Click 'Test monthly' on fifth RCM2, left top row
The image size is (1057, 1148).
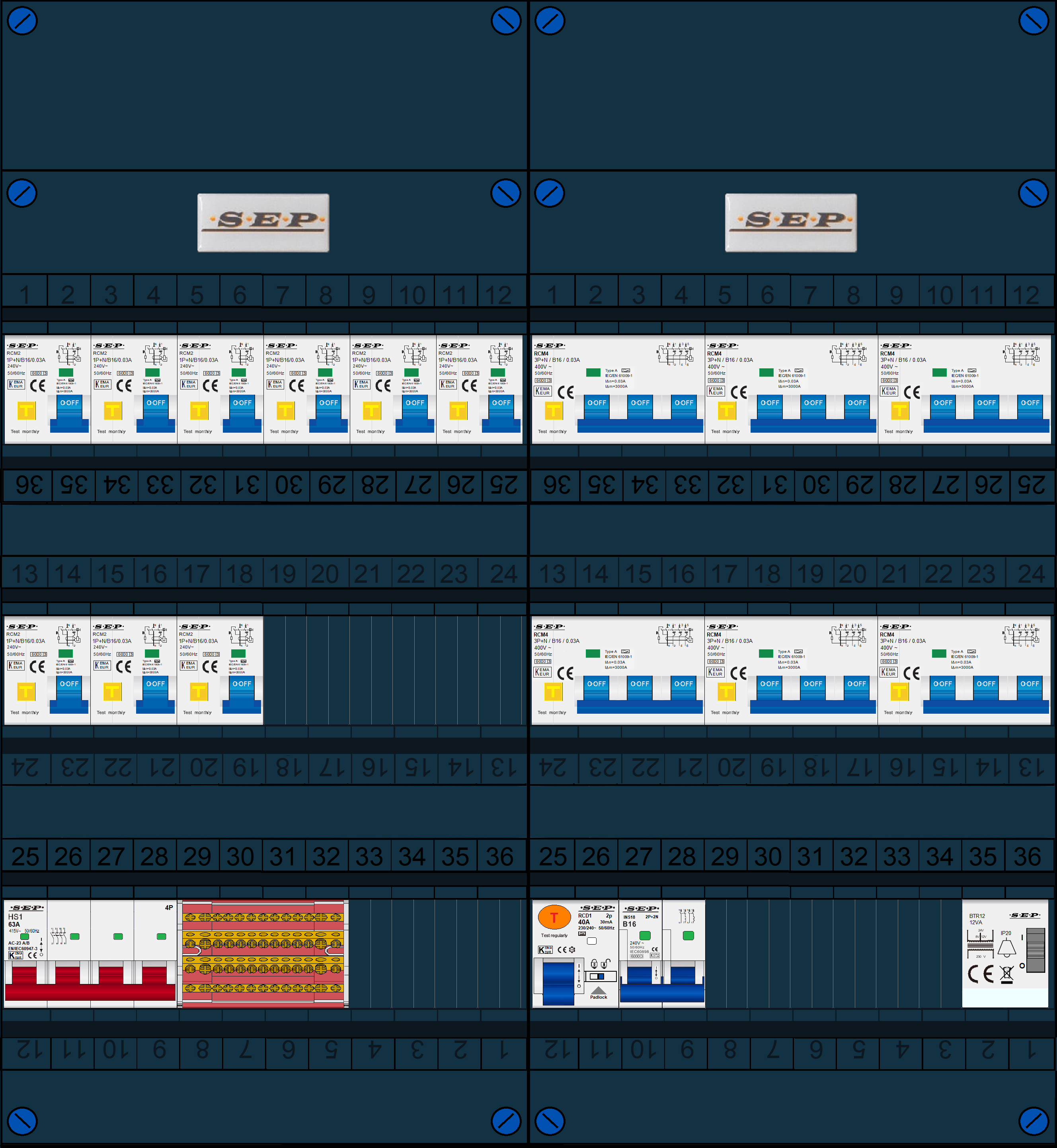[371, 431]
